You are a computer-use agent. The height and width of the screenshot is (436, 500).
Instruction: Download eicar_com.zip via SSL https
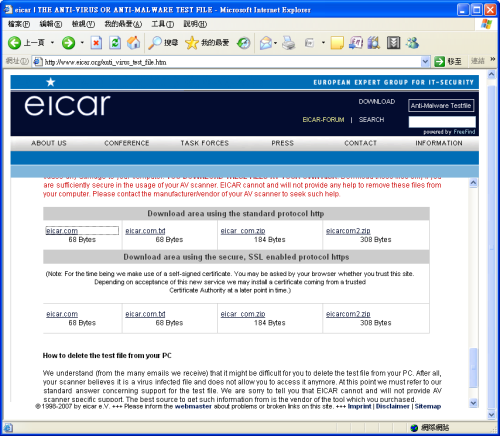pyautogui.click(x=243, y=314)
